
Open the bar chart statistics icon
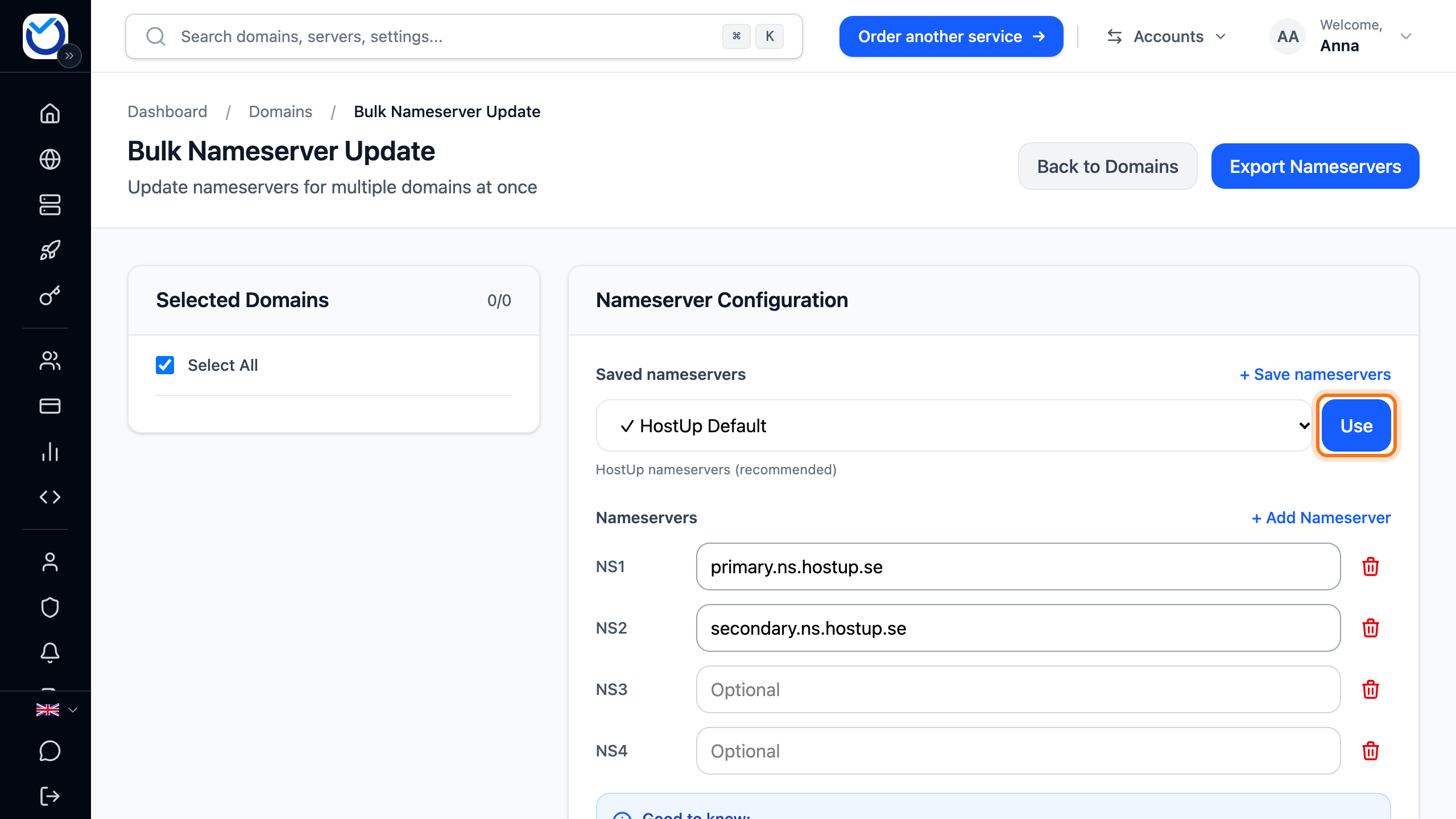click(x=50, y=452)
